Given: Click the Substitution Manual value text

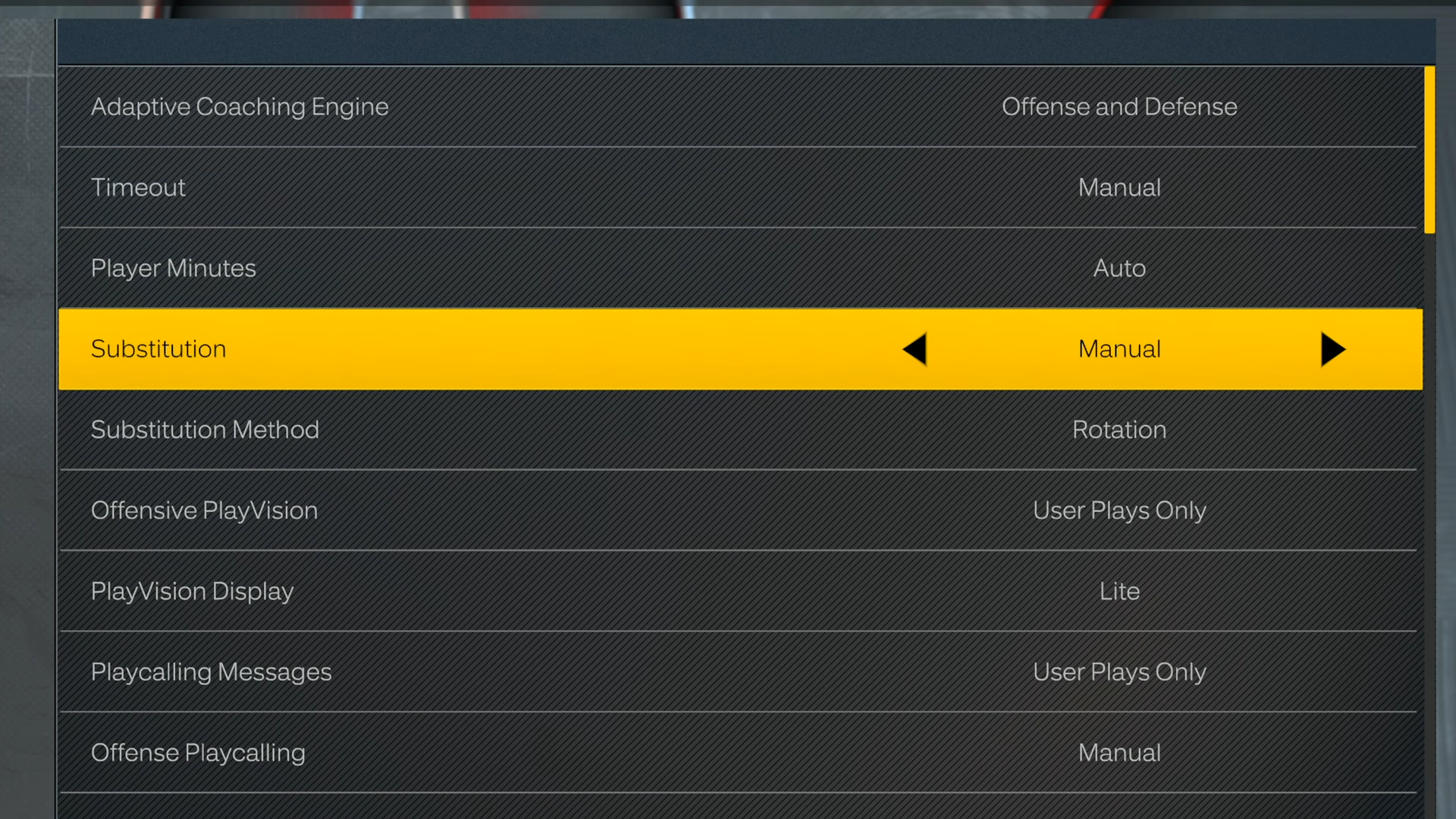Looking at the screenshot, I should pos(1119,349).
